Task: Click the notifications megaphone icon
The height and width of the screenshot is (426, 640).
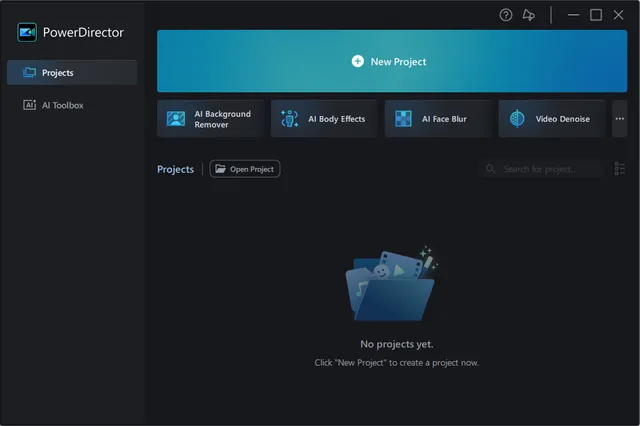Action: tap(529, 15)
